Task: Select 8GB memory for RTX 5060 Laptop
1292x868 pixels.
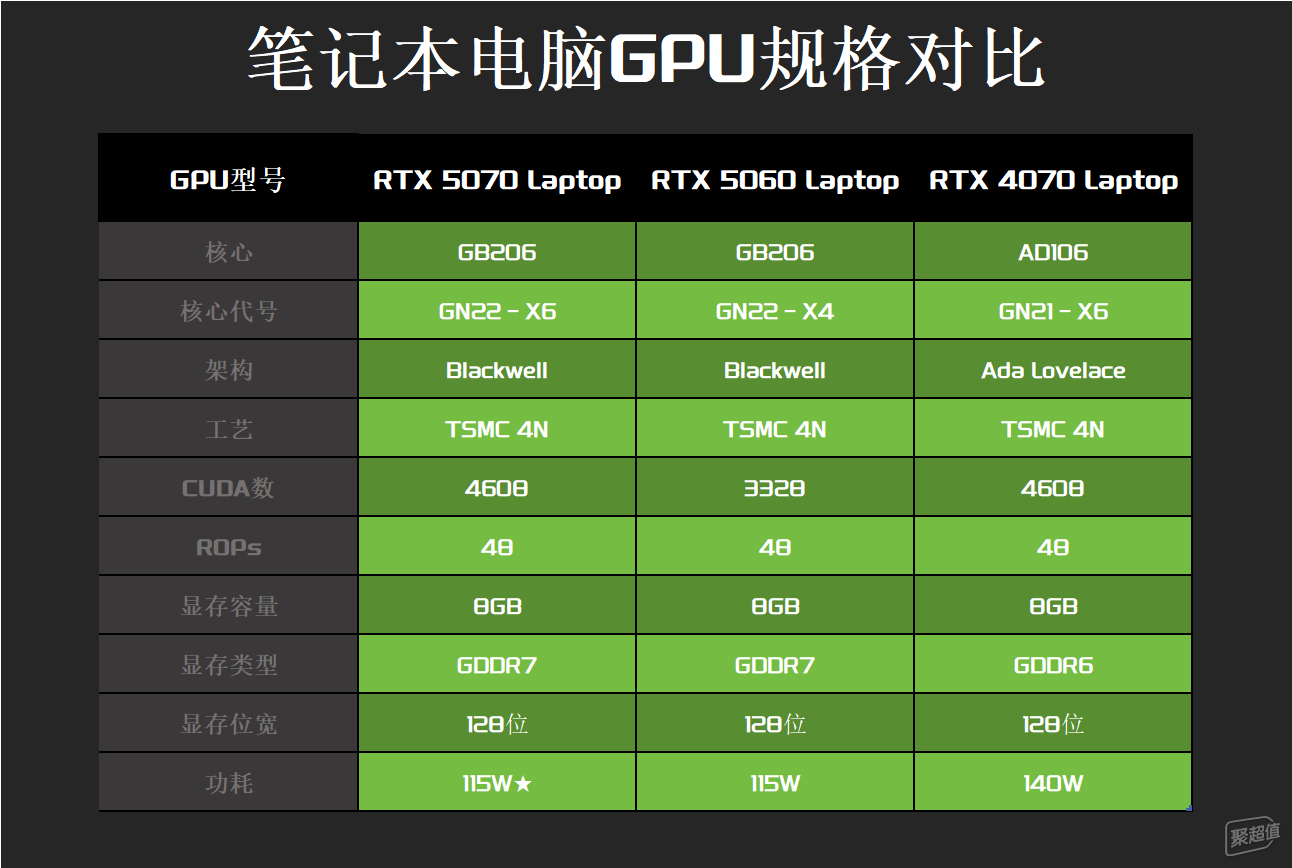Action: (775, 606)
